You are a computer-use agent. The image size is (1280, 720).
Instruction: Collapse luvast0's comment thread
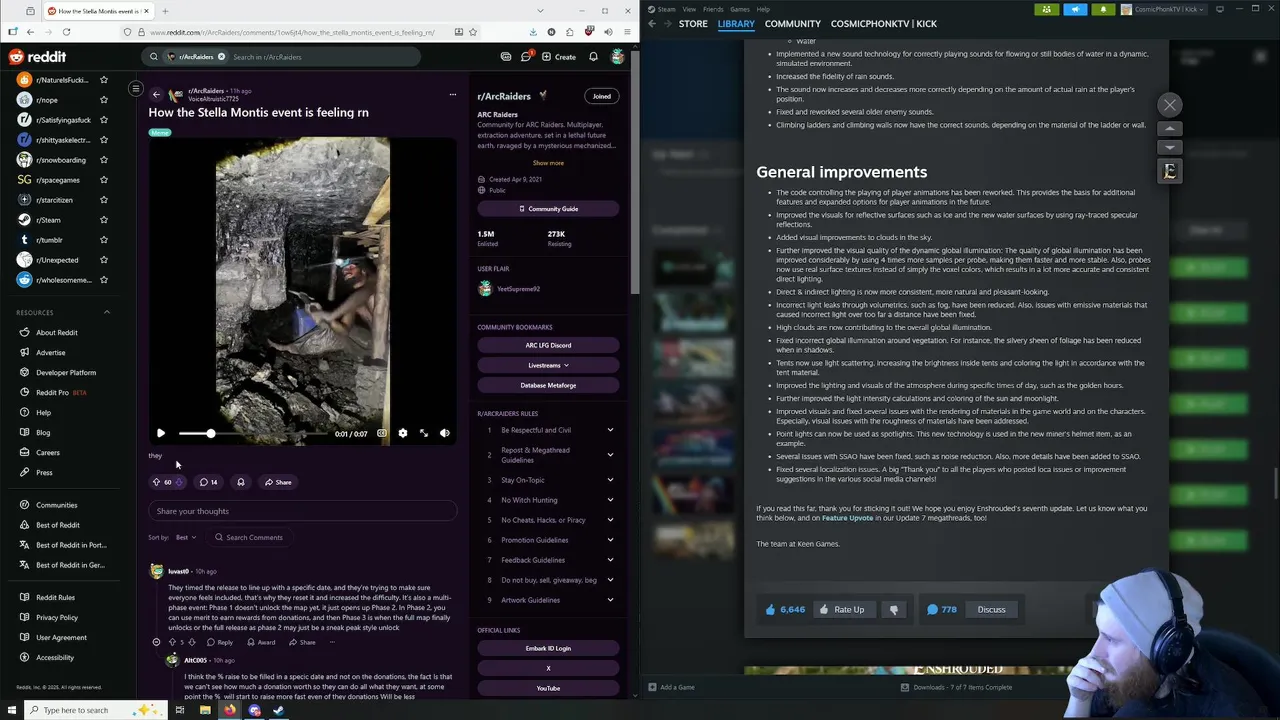click(156, 642)
